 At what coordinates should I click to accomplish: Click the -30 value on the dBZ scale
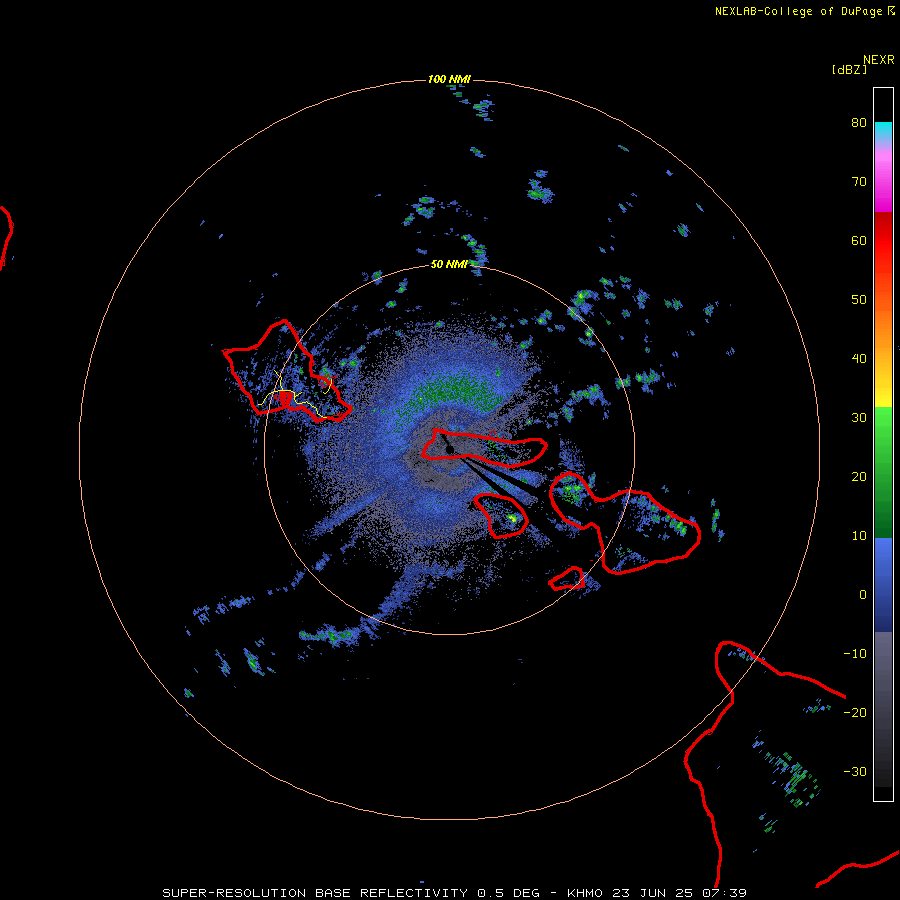point(855,772)
